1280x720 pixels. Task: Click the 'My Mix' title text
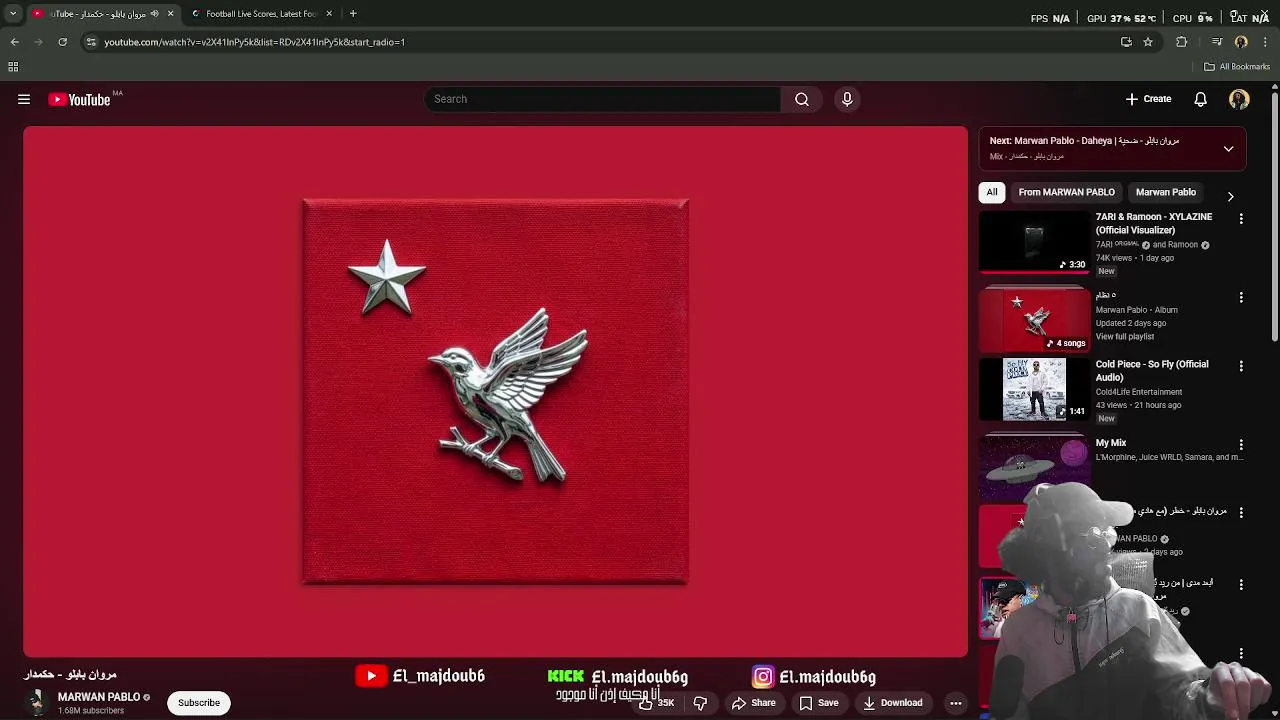tap(1111, 443)
